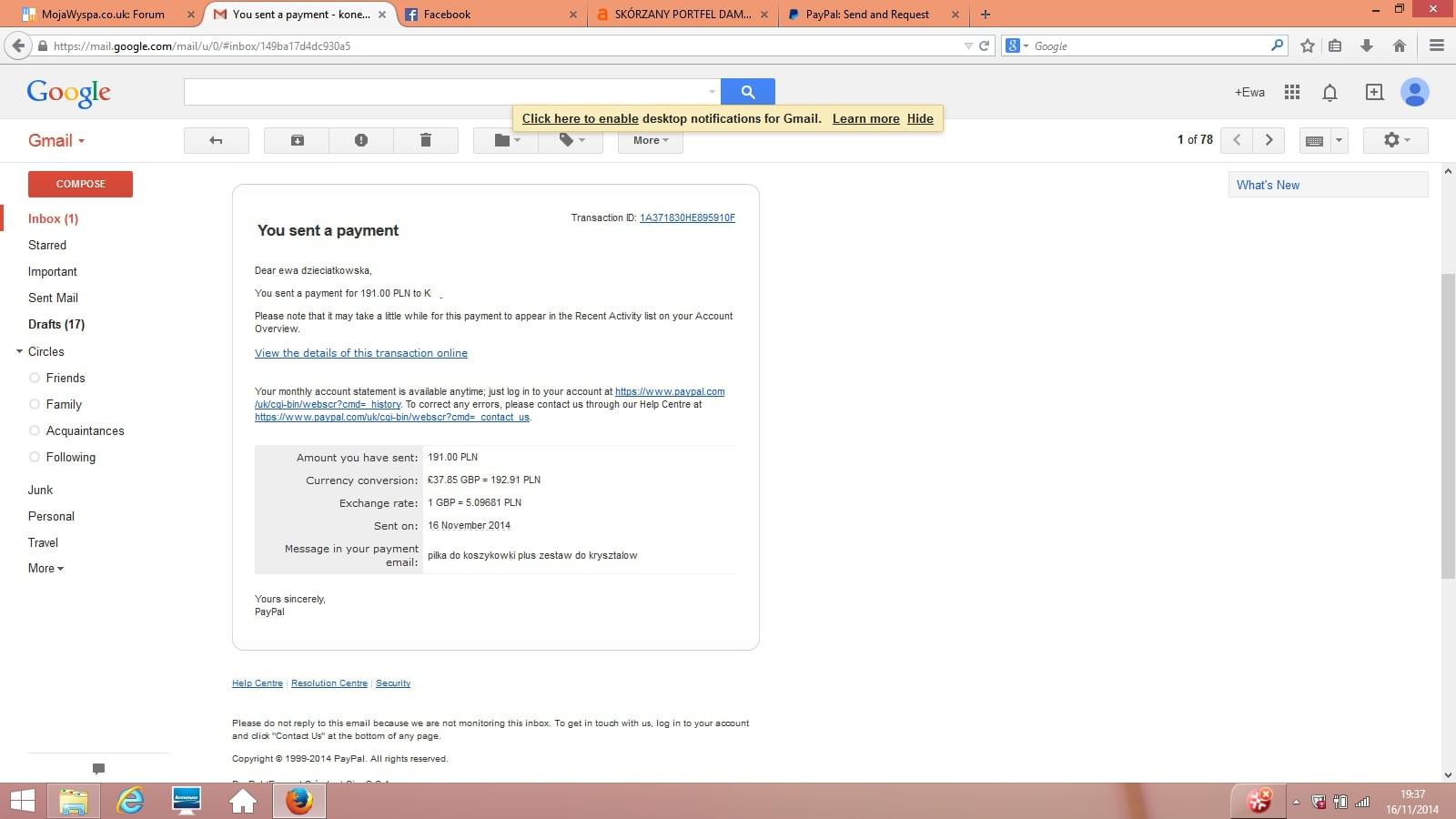Click the COMPOSE button

click(80, 184)
